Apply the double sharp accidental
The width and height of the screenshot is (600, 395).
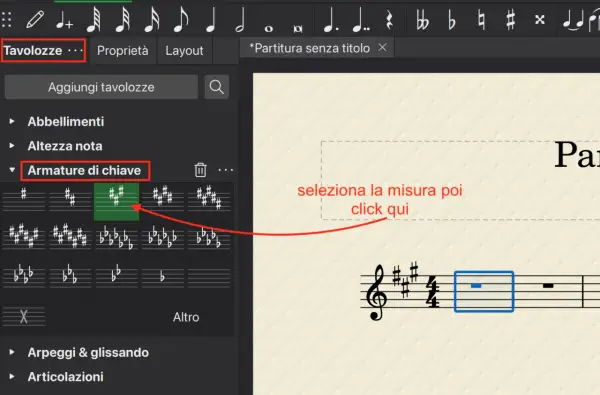pos(540,19)
